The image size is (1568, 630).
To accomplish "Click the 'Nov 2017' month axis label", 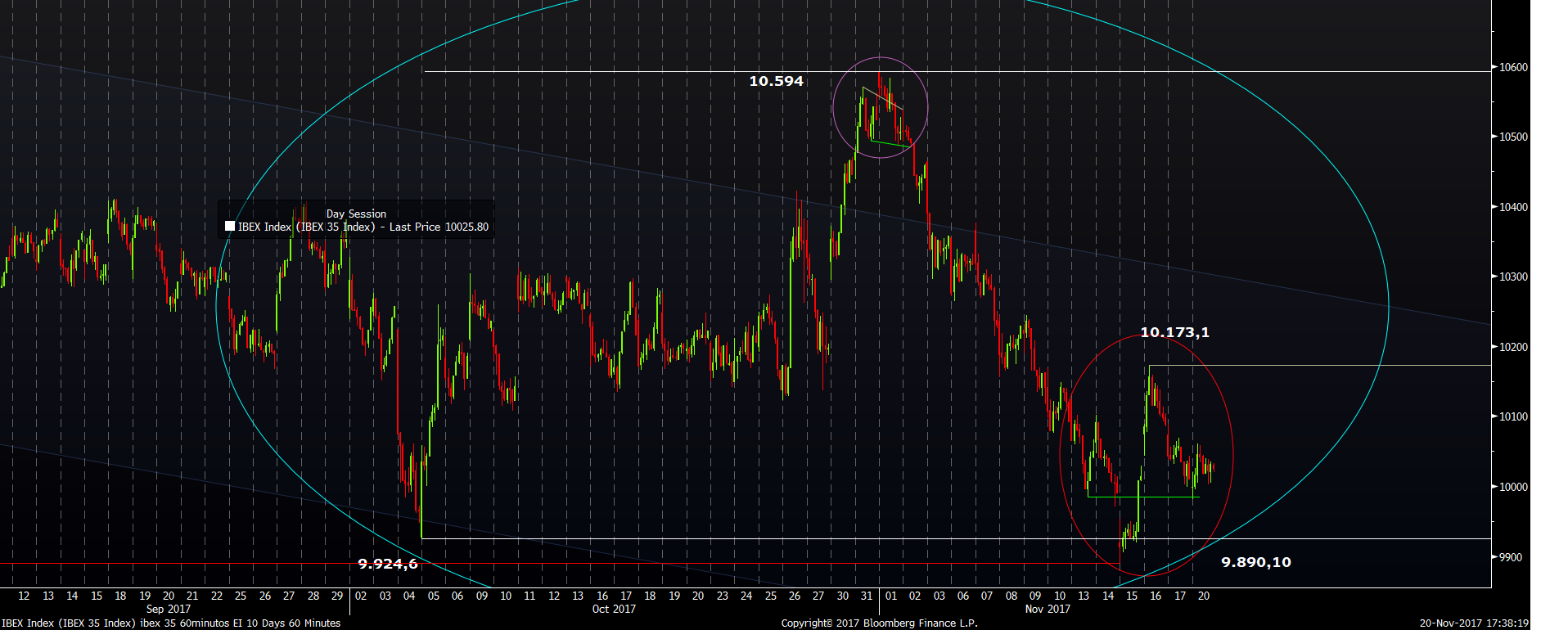I will pyautogui.click(x=1048, y=609).
